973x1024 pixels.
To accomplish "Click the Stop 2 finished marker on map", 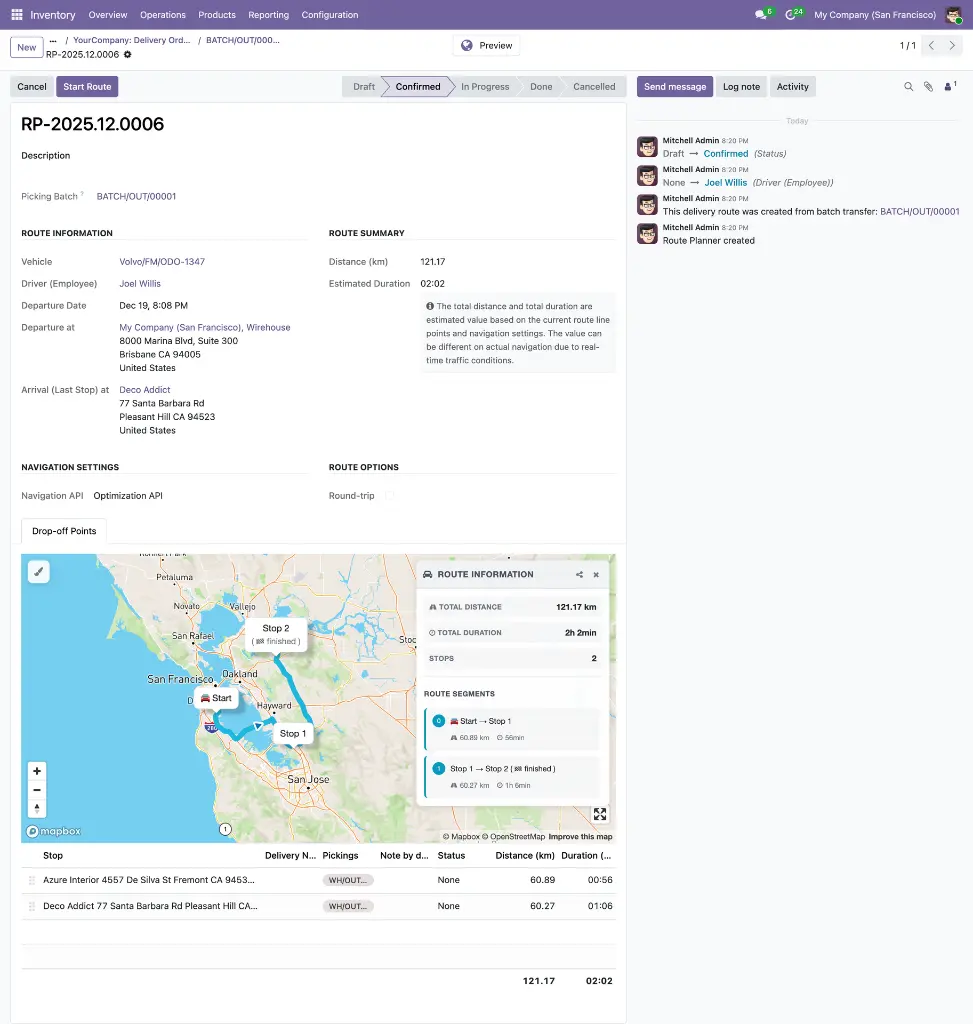I will click(x=276, y=634).
